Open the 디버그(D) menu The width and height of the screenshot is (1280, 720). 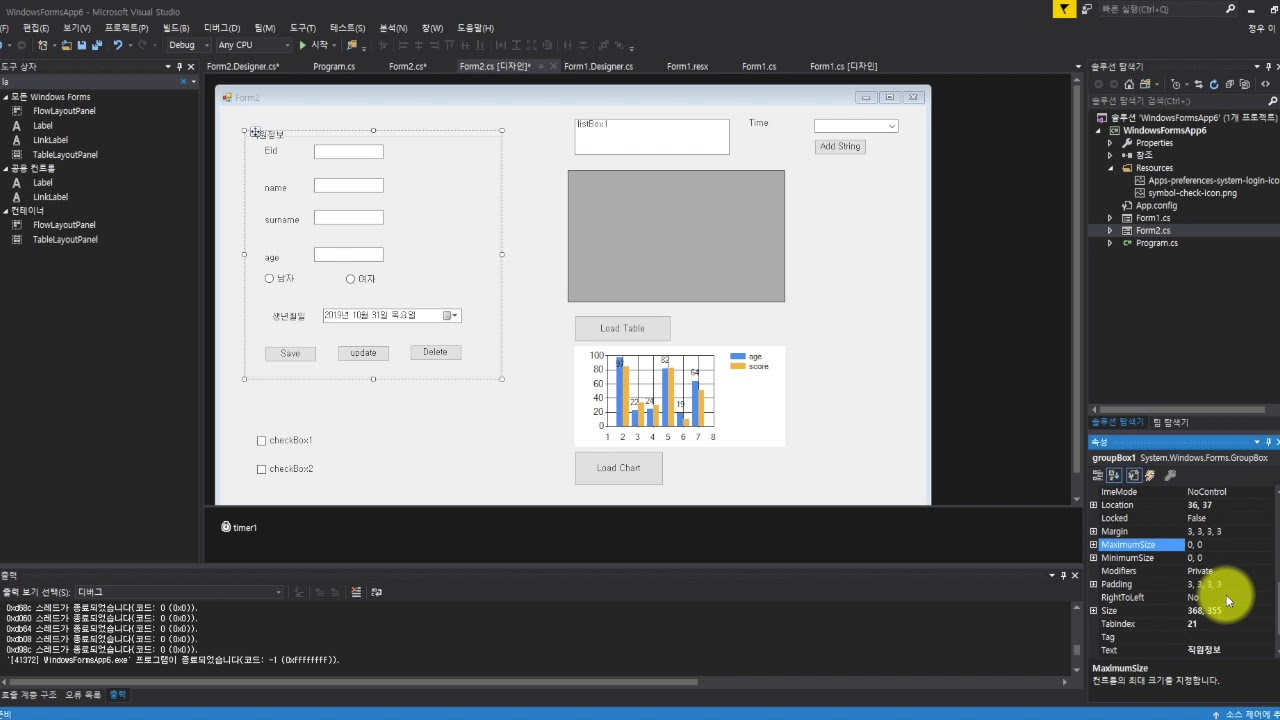coord(221,28)
